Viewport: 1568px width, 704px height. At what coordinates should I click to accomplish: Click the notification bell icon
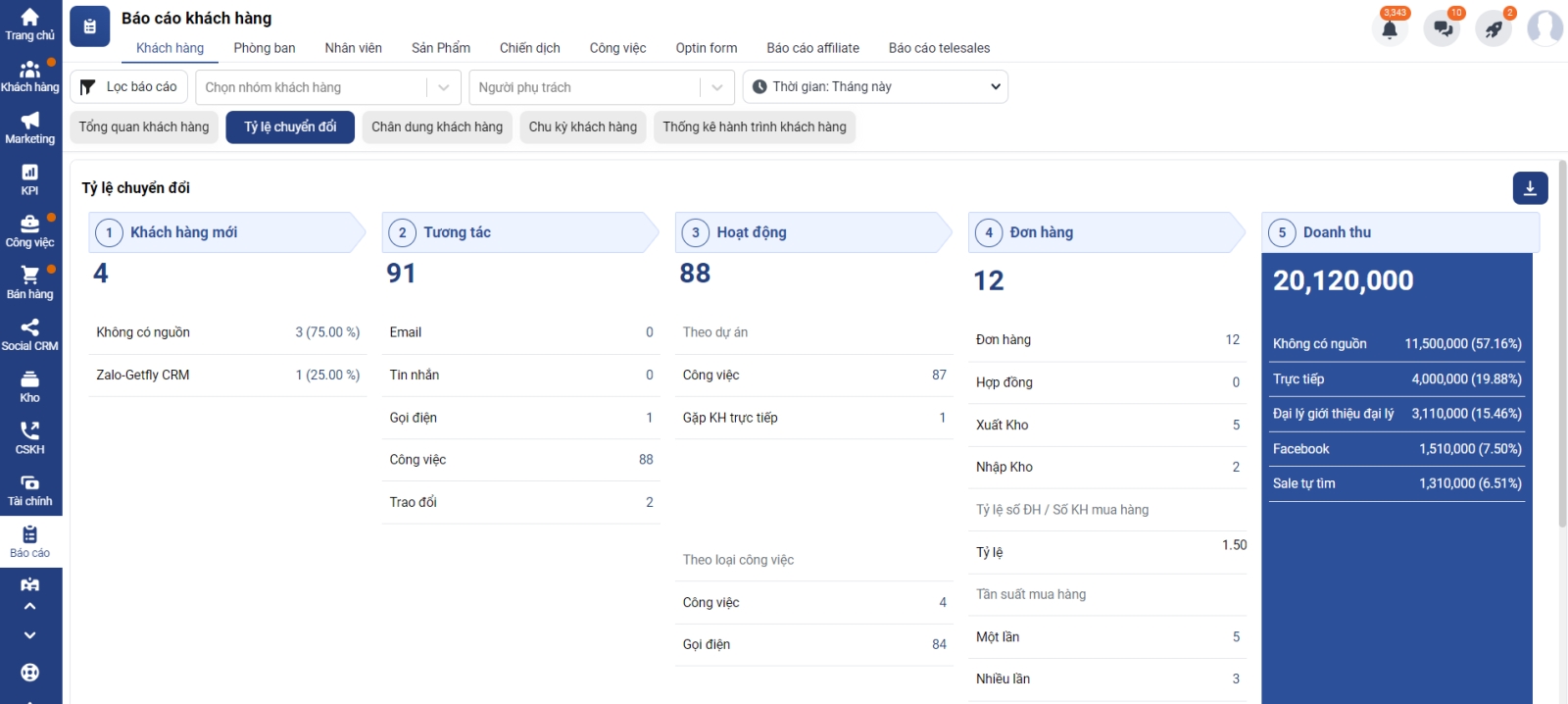click(1390, 29)
